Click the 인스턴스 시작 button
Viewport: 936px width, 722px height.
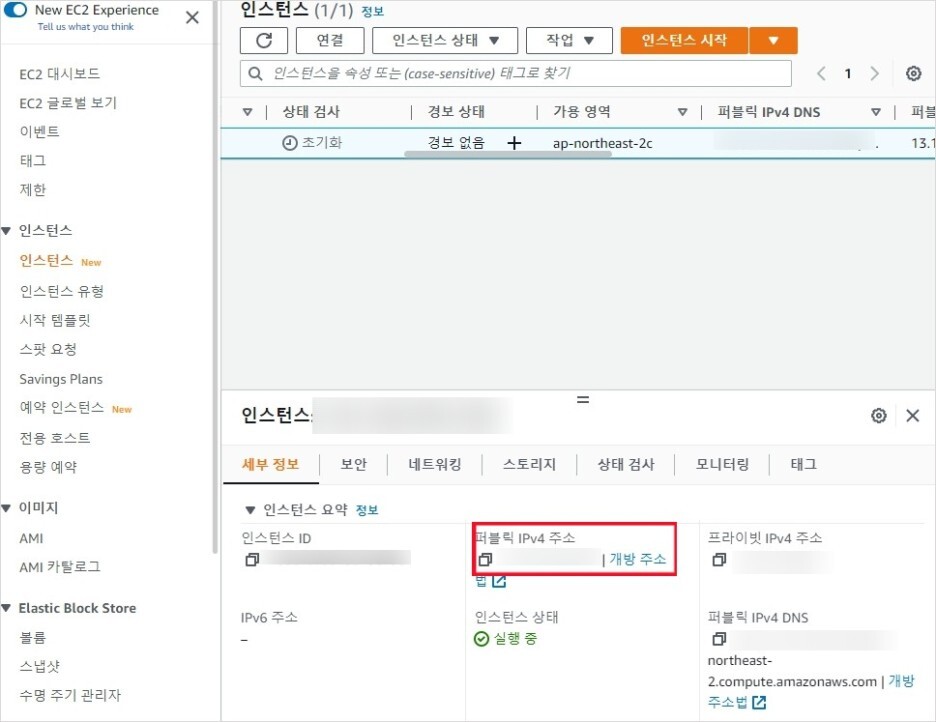coord(684,41)
